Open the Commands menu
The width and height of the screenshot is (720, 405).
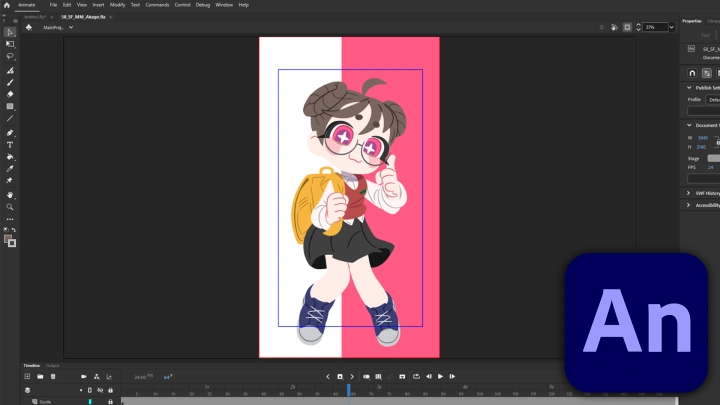[158, 5]
